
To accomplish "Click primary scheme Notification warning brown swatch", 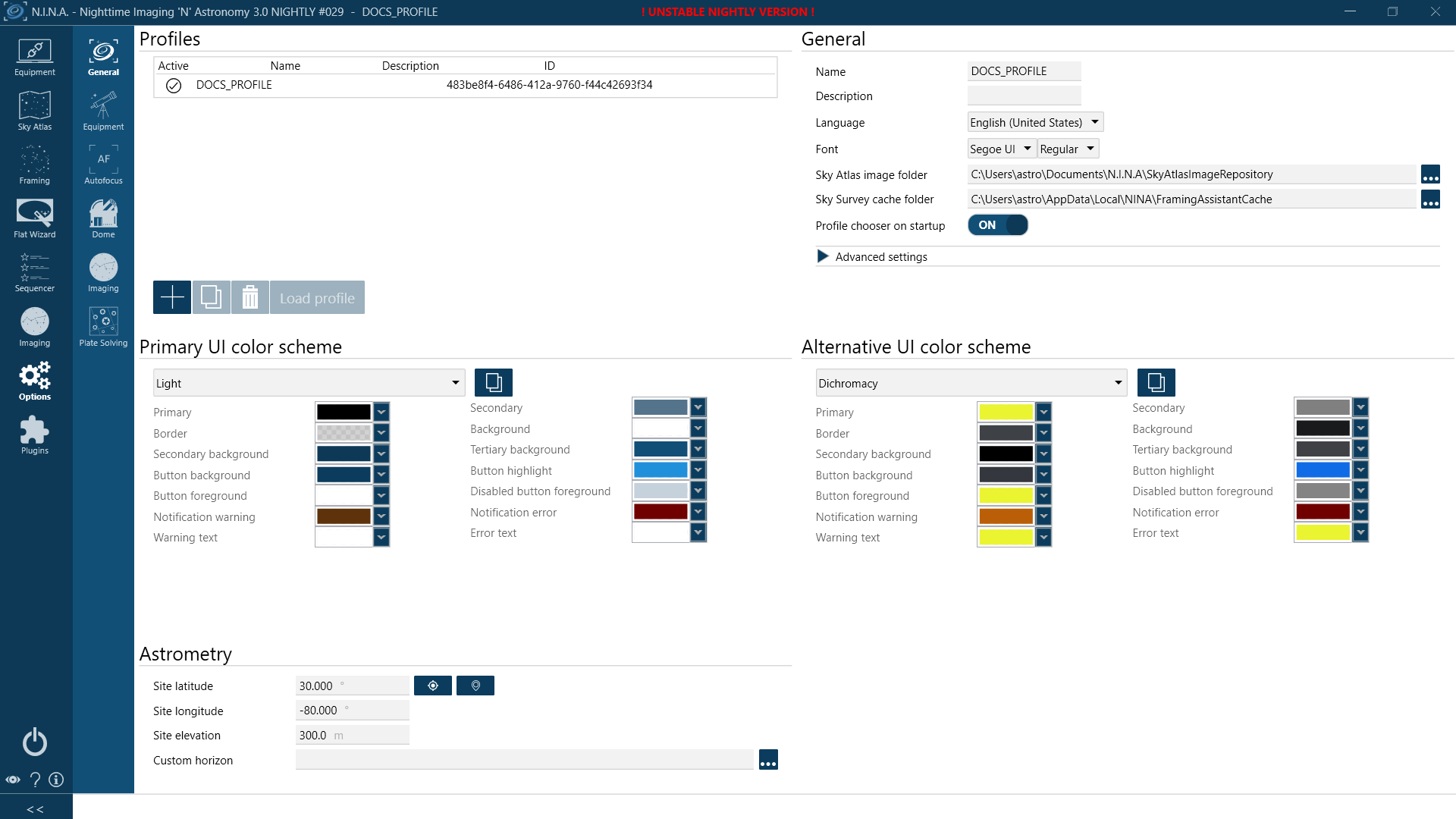I will (x=344, y=516).
